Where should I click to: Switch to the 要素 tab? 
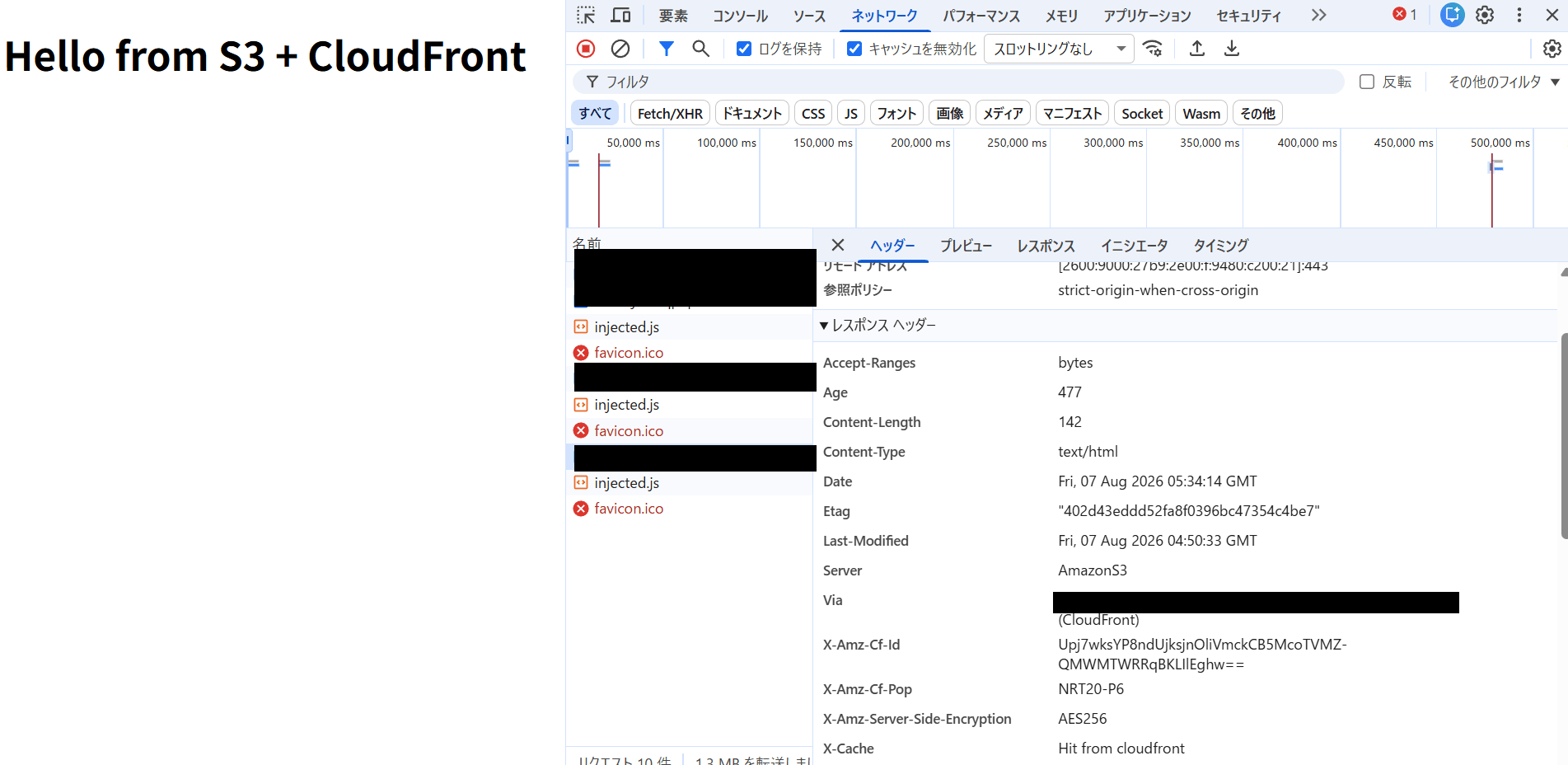(x=673, y=16)
